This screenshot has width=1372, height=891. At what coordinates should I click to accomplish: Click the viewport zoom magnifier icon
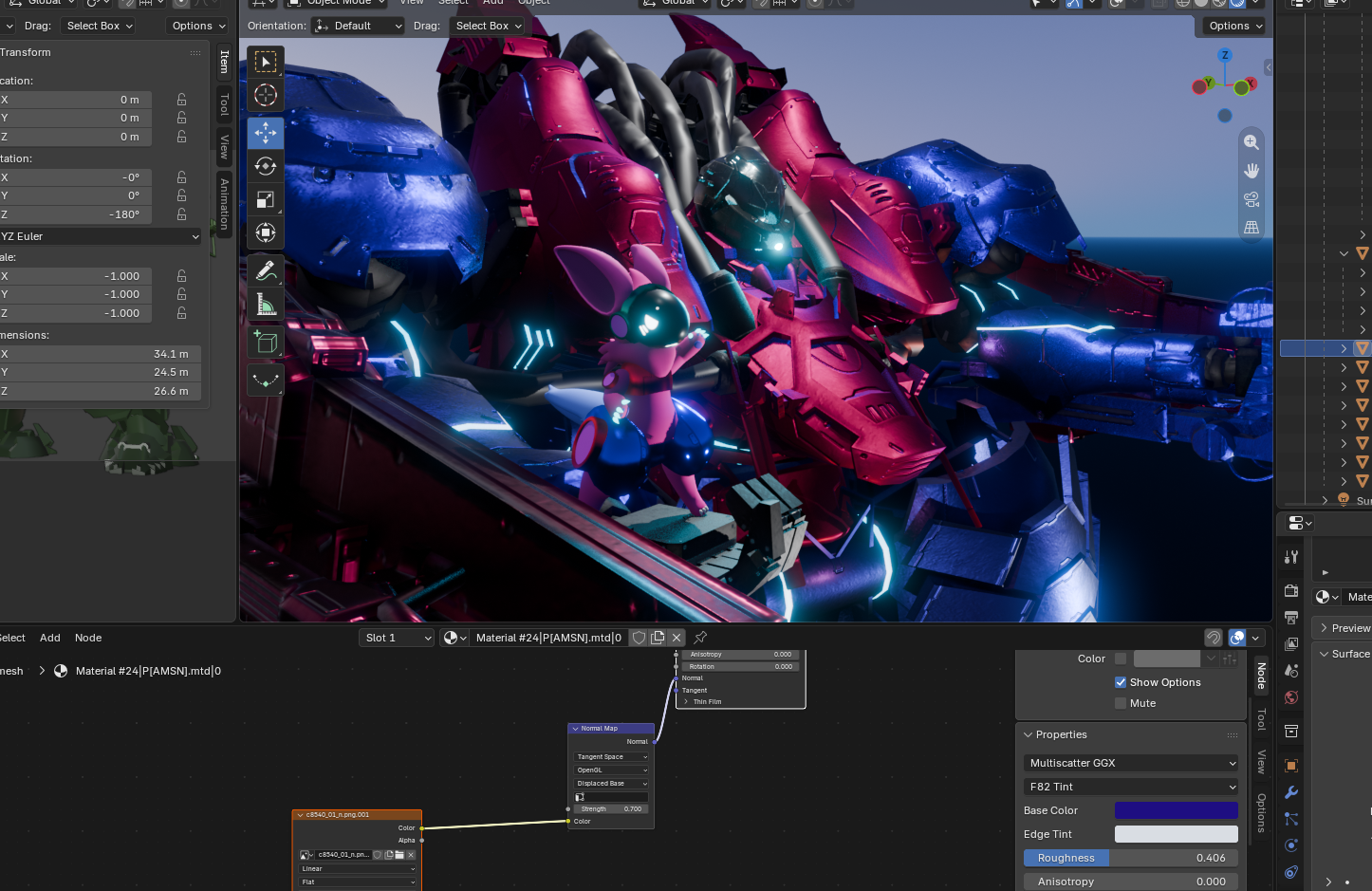(1251, 142)
